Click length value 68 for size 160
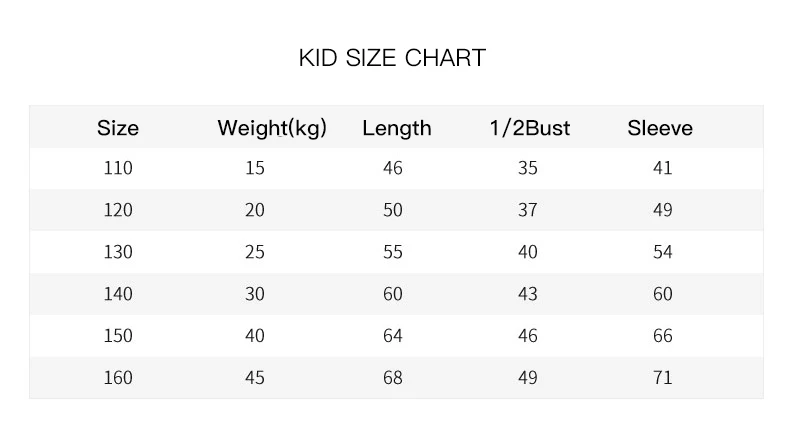Image resolution: width=790 pixels, height=436 pixels. pos(393,378)
